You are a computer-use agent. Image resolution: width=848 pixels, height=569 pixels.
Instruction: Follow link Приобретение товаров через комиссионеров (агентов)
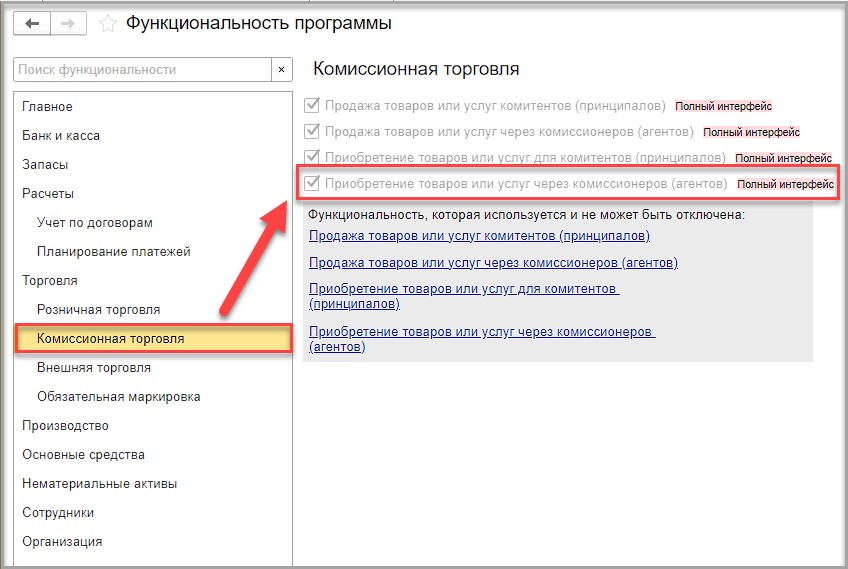(x=482, y=339)
